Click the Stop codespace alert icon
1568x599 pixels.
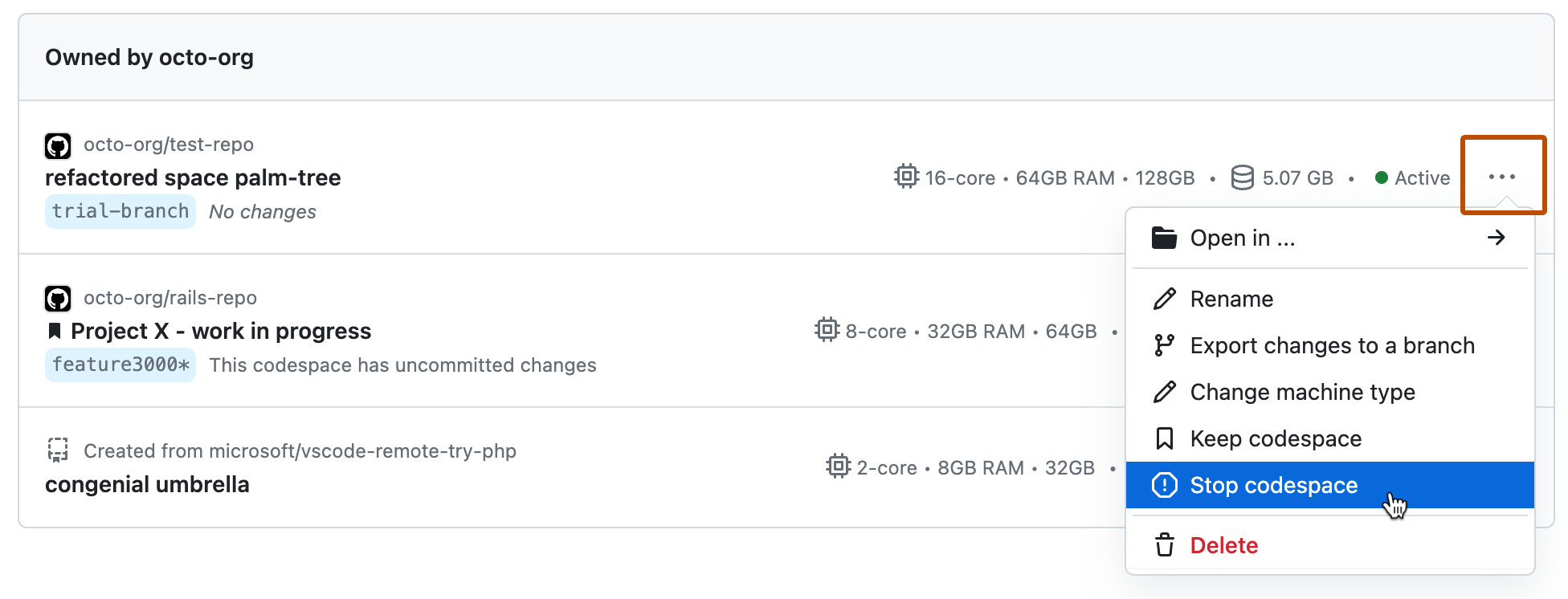pos(1164,485)
